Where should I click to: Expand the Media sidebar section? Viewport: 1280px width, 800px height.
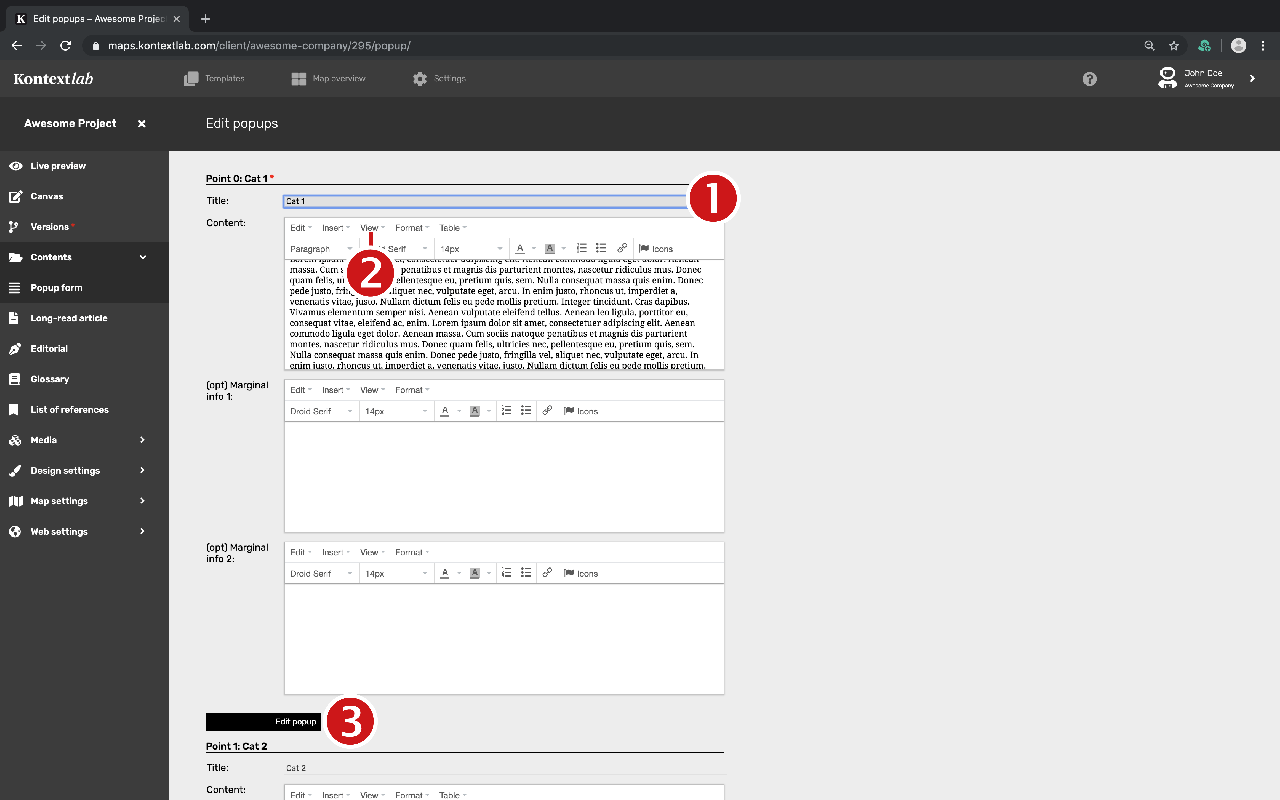143,440
